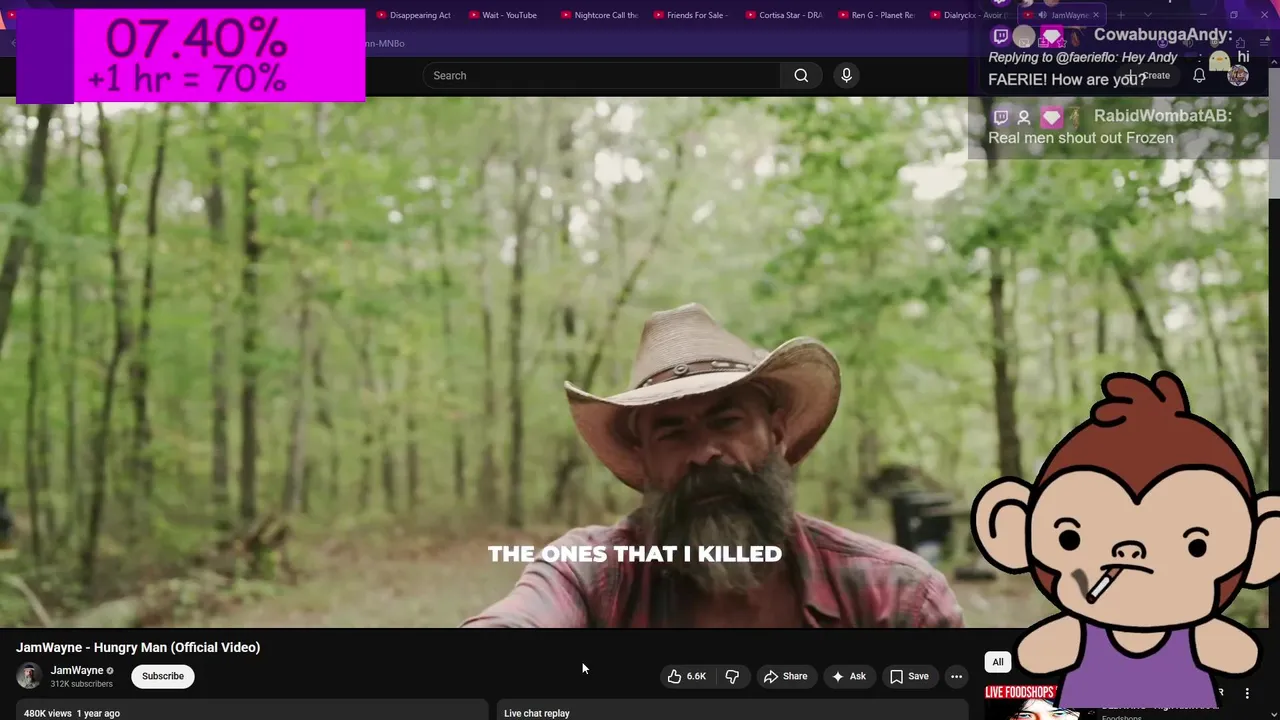Switch to the Wait - YouTube tab
The width and height of the screenshot is (1280, 720).
pyautogui.click(x=503, y=15)
